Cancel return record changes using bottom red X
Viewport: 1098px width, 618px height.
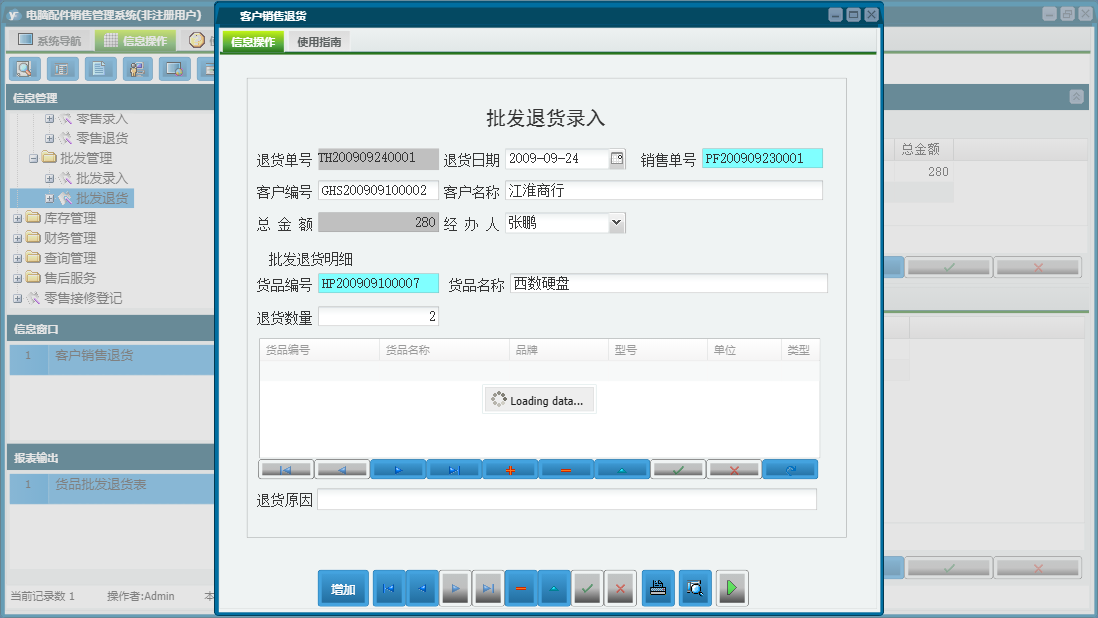(x=620, y=589)
